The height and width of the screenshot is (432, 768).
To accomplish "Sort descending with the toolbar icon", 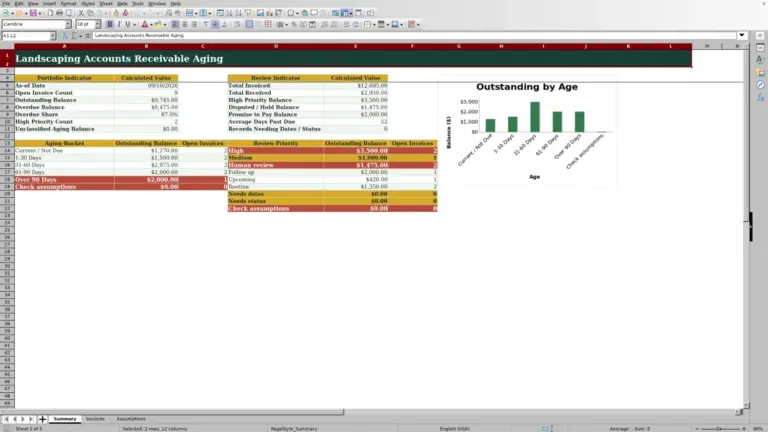I will (x=239, y=13).
